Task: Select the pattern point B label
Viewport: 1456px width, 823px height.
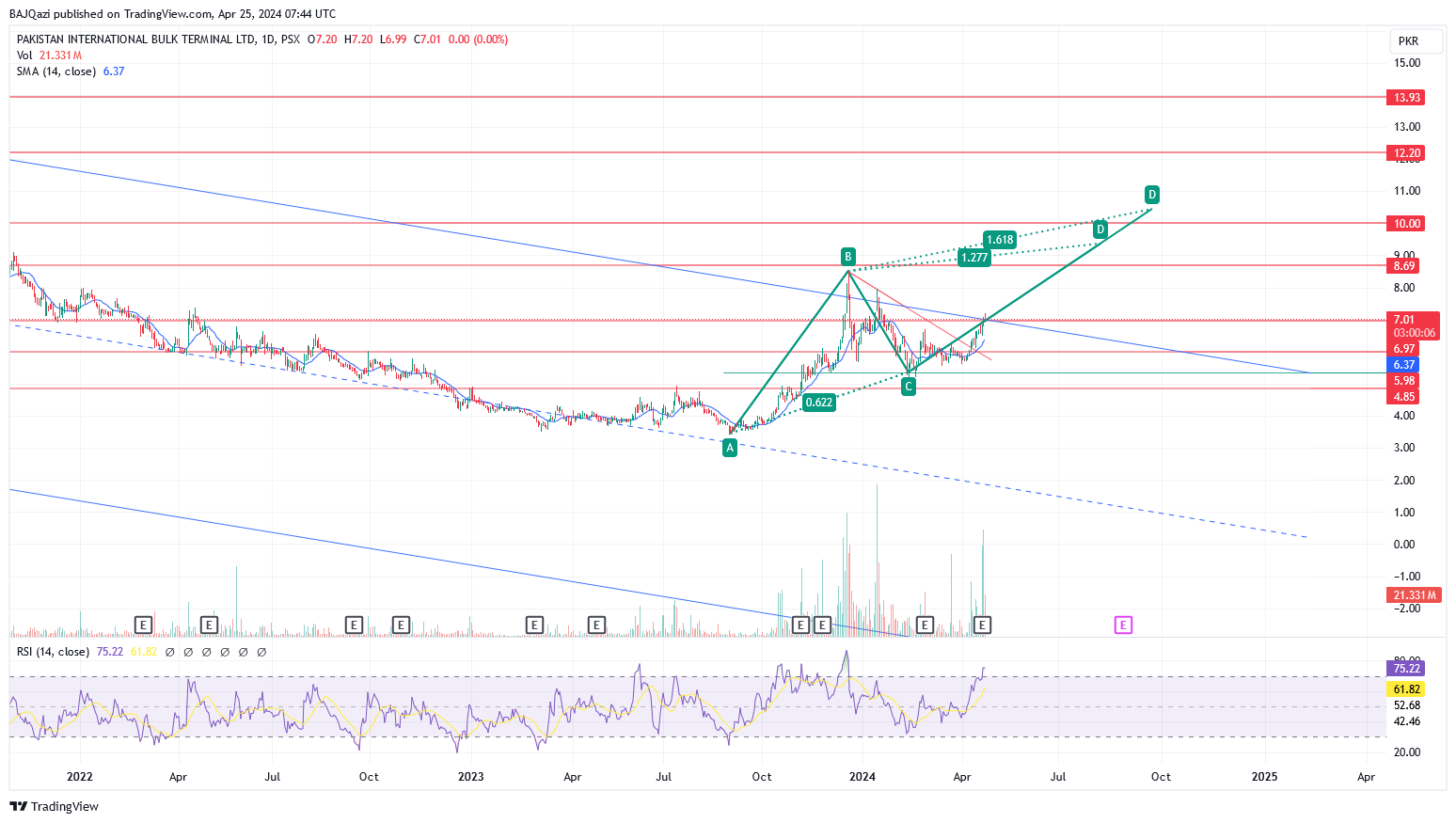Action: [x=847, y=257]
